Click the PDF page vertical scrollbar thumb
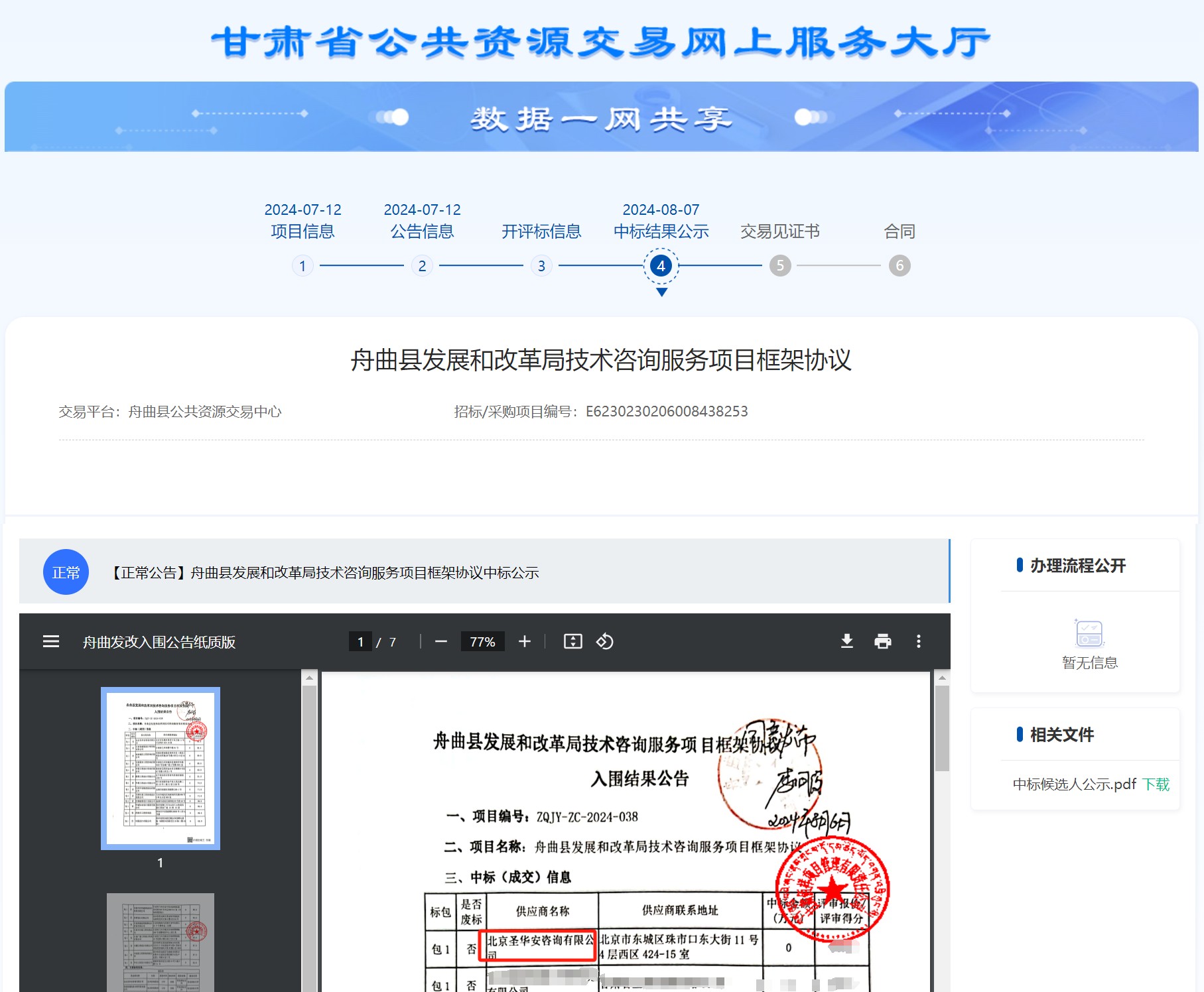 click(942, 728)
